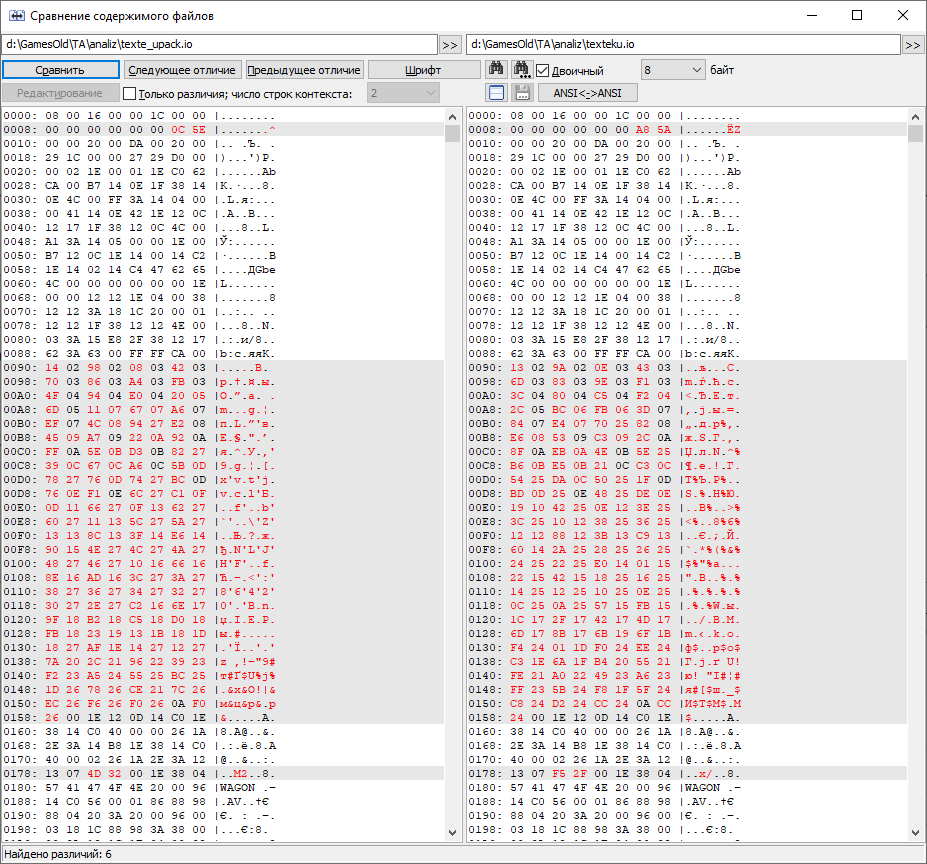
Task: Click right pane row 0158 starting 24 00 1E
Action: tap(687, 717)
